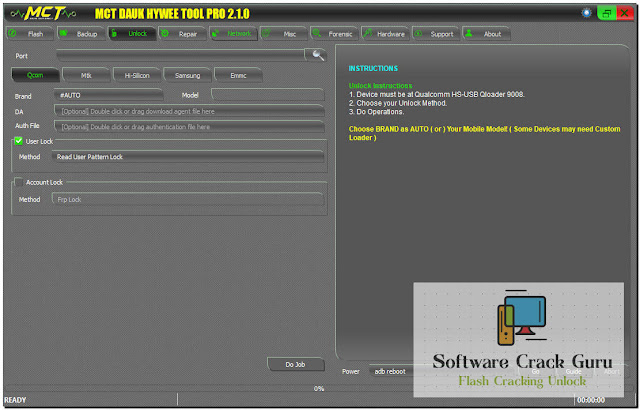Click the port search magnifier icon
Screen dimensions: 640x410
(x=317, y=55)
